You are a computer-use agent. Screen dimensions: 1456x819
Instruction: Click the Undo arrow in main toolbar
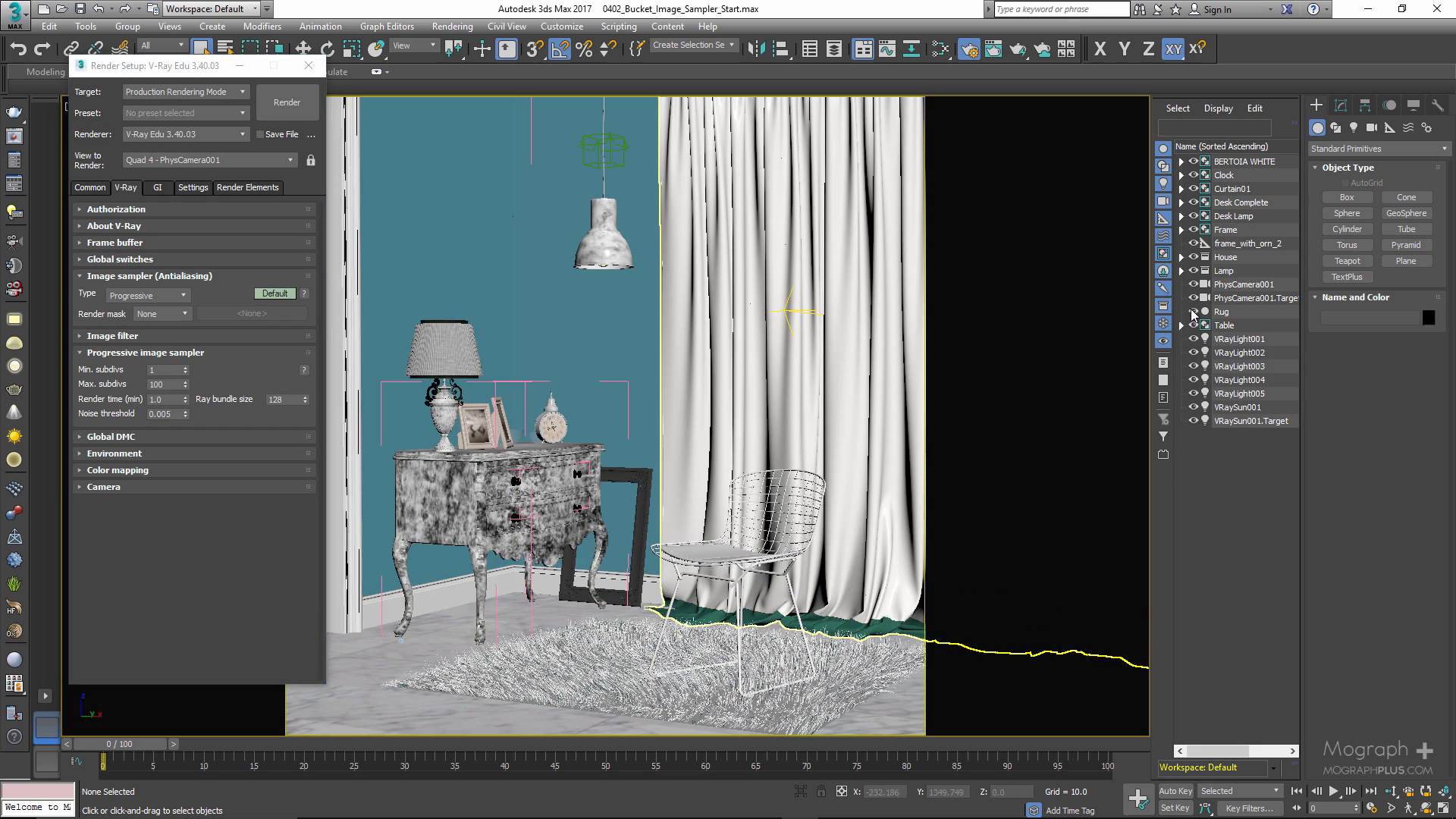(x=18, y=49)
